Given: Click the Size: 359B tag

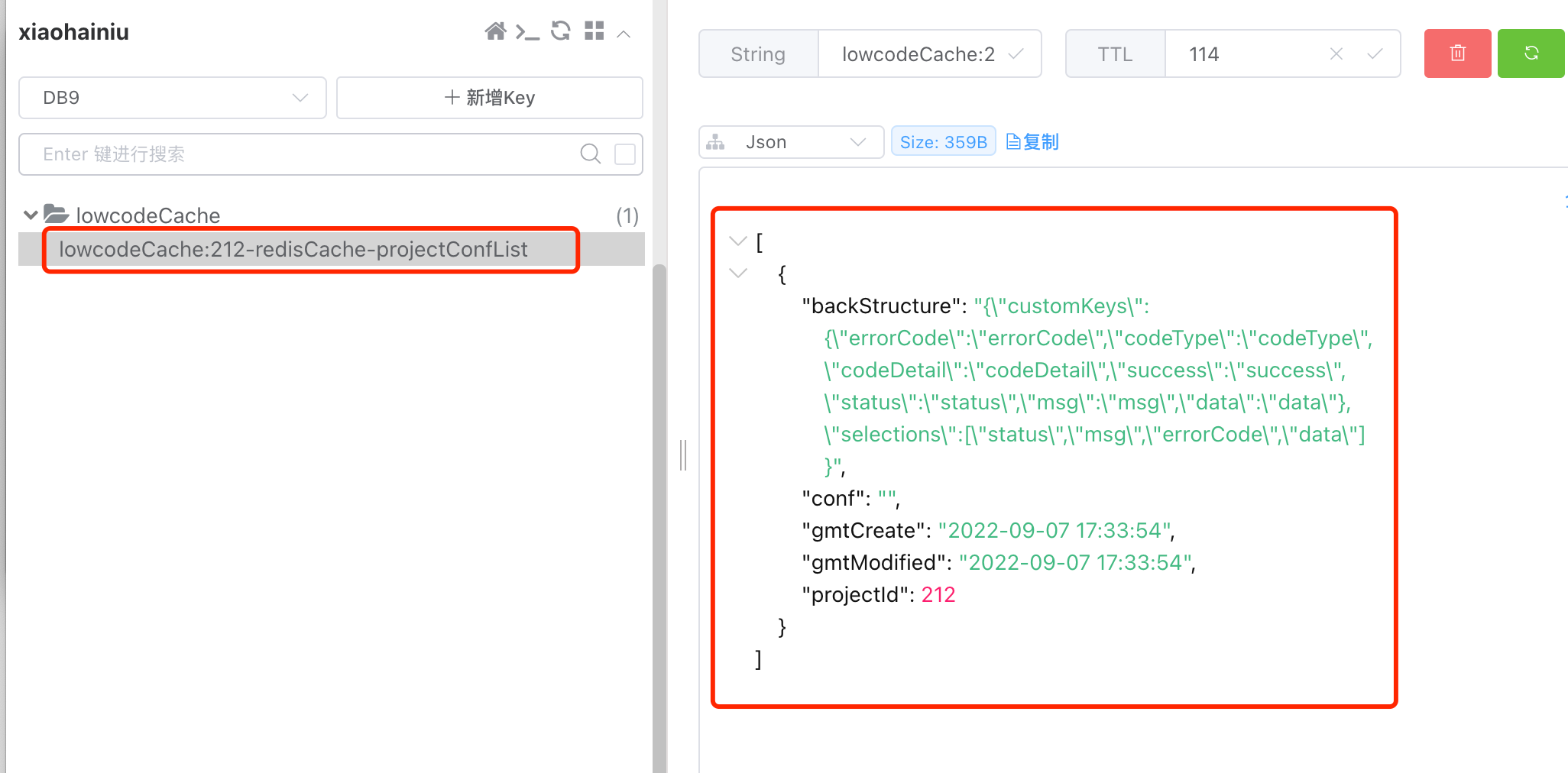Looking at the screenshot, I should click(x=944, y=142).
